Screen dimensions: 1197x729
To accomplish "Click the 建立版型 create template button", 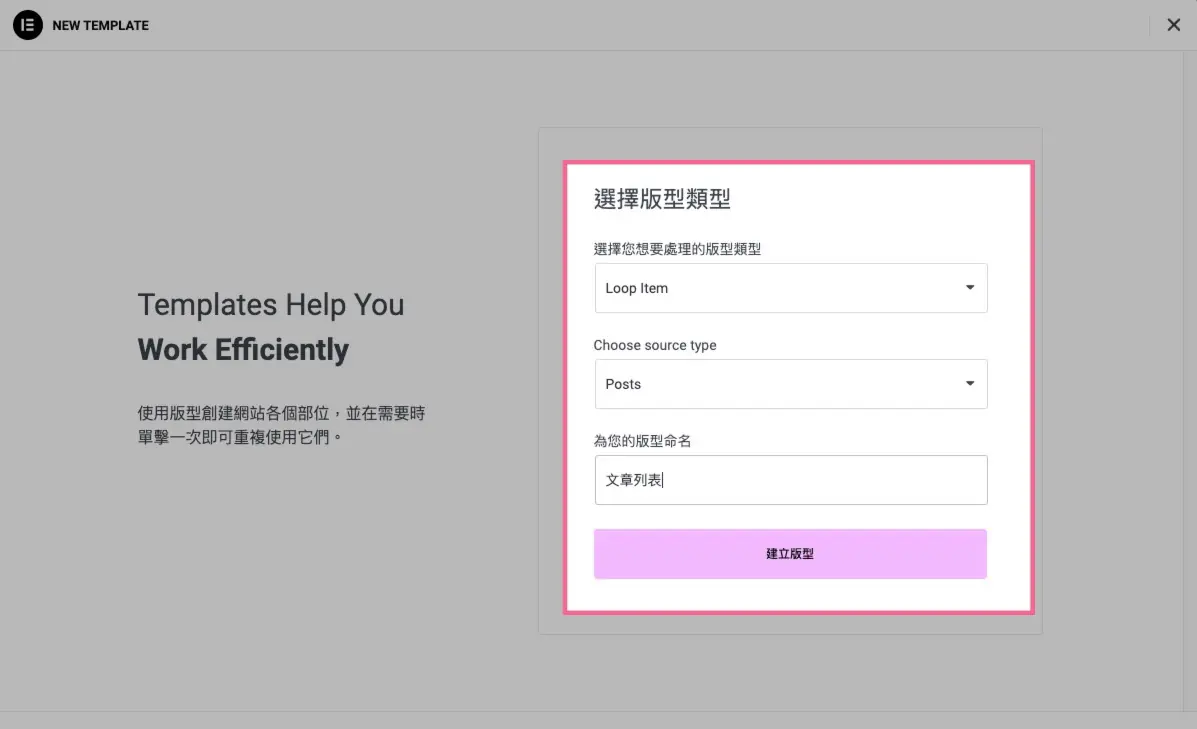I will point(790,554).
